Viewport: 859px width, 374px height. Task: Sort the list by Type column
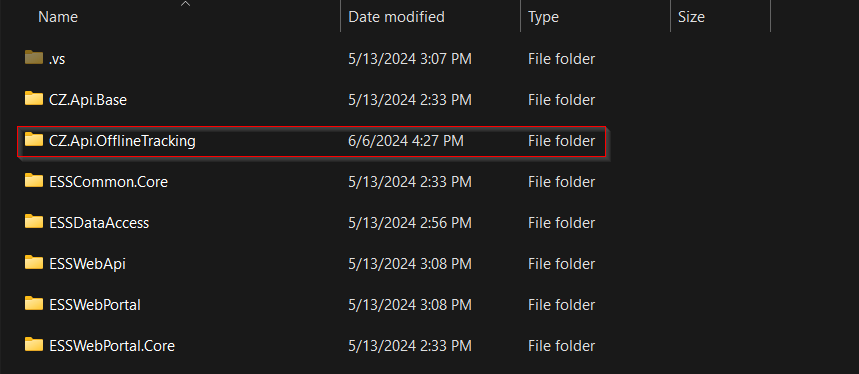[543, 17]
